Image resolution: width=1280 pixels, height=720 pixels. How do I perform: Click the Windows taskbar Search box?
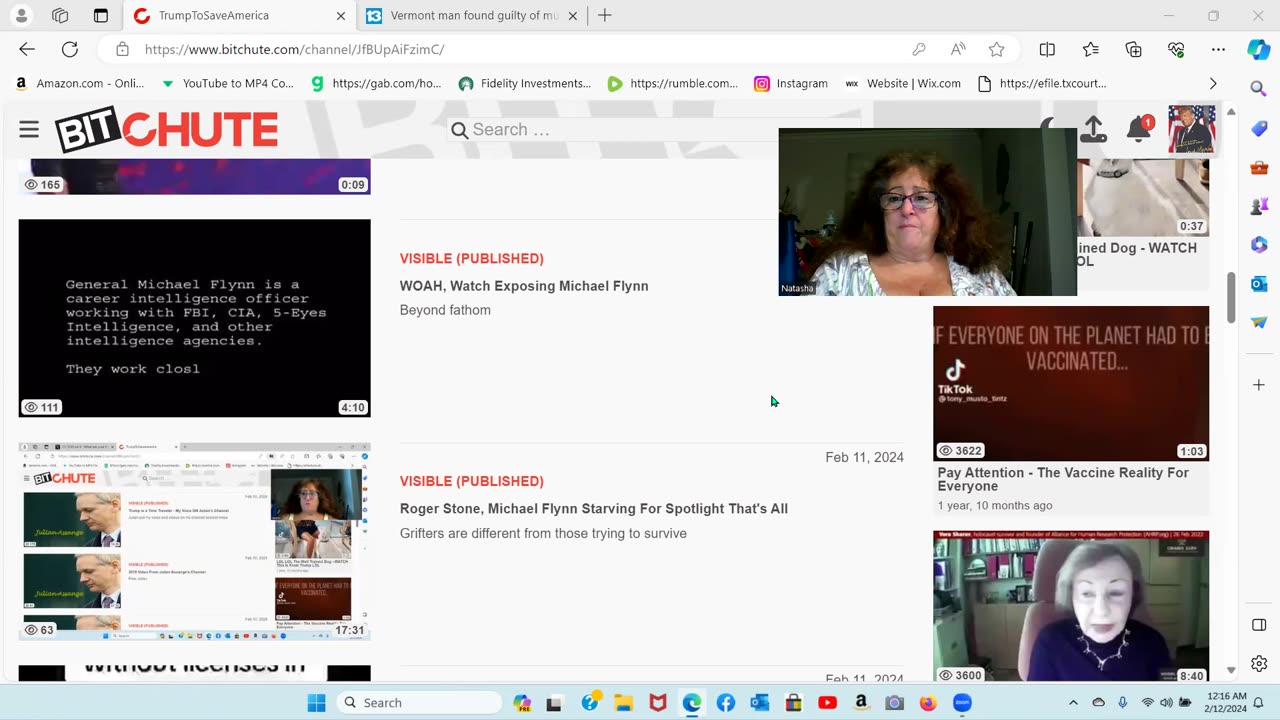[419, 703]
